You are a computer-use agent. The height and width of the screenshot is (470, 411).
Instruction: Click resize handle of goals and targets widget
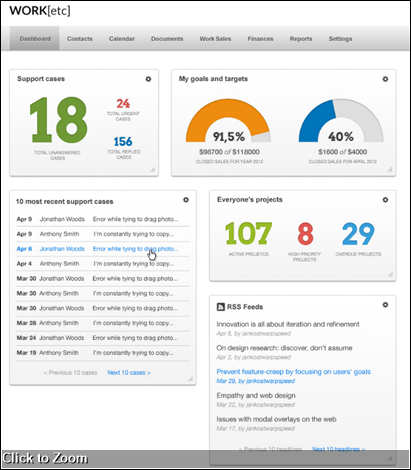click(390, 170)
